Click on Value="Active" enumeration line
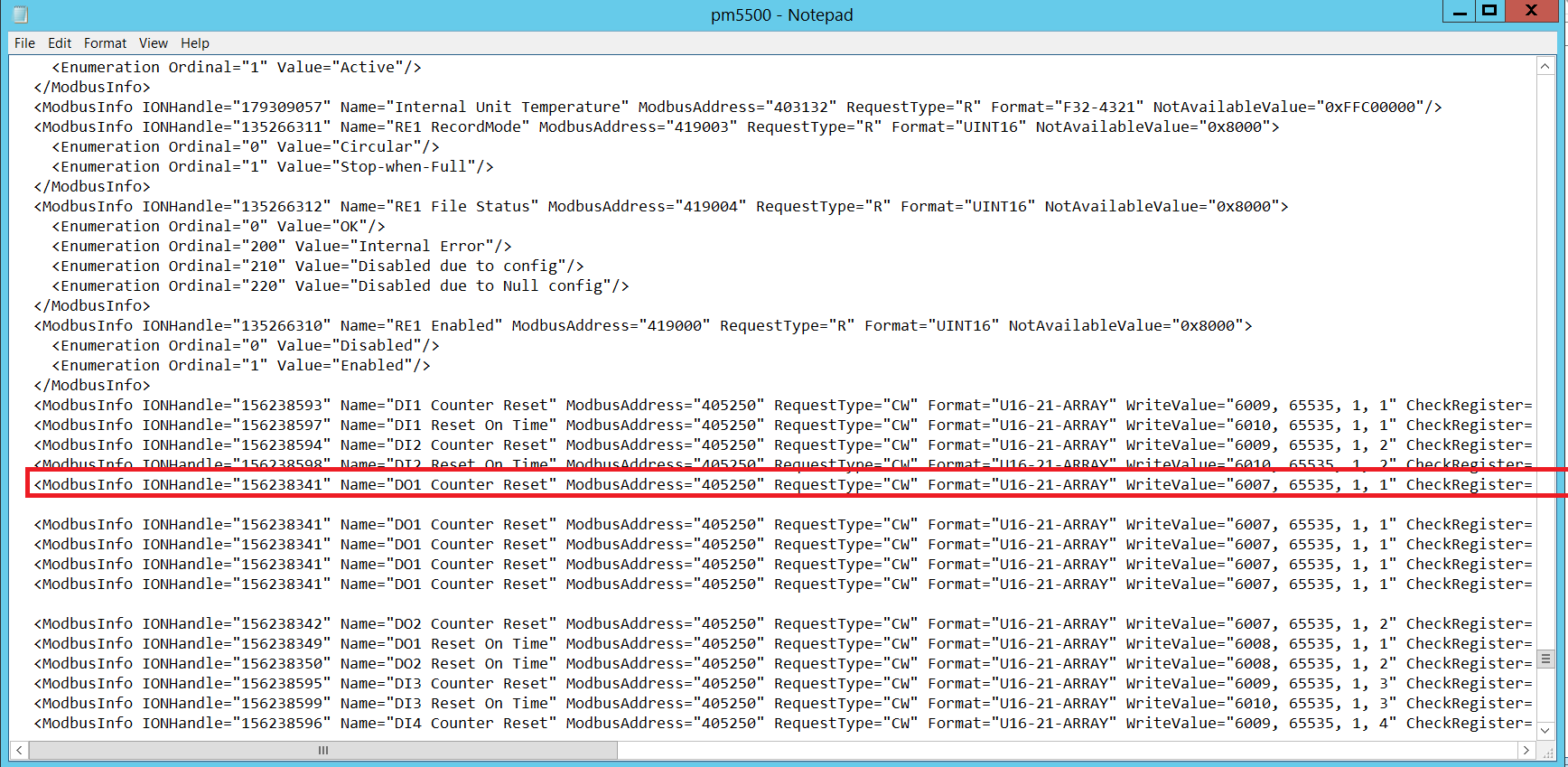The height and width of the screenshot is (767, 1568). coord(237,67)
